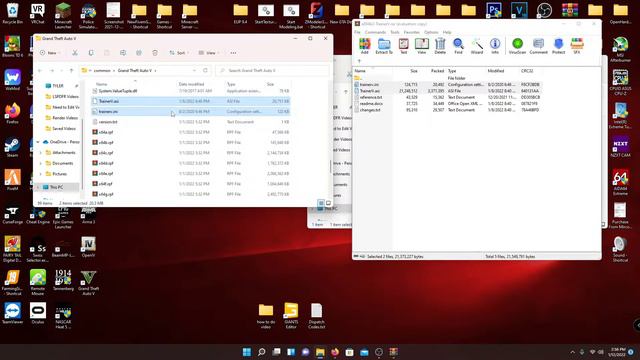Open the Options menu in WinRAR
The image size is (640, 360).
coord(431,32)
